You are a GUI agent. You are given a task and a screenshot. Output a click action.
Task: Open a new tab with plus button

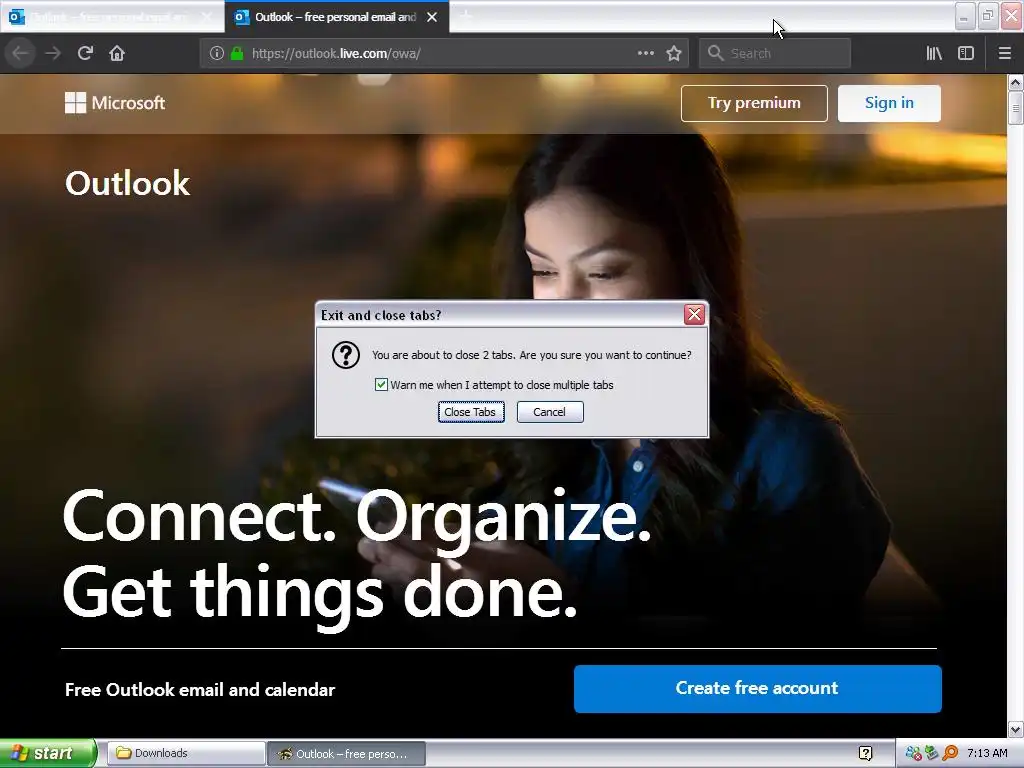point(465,16)
